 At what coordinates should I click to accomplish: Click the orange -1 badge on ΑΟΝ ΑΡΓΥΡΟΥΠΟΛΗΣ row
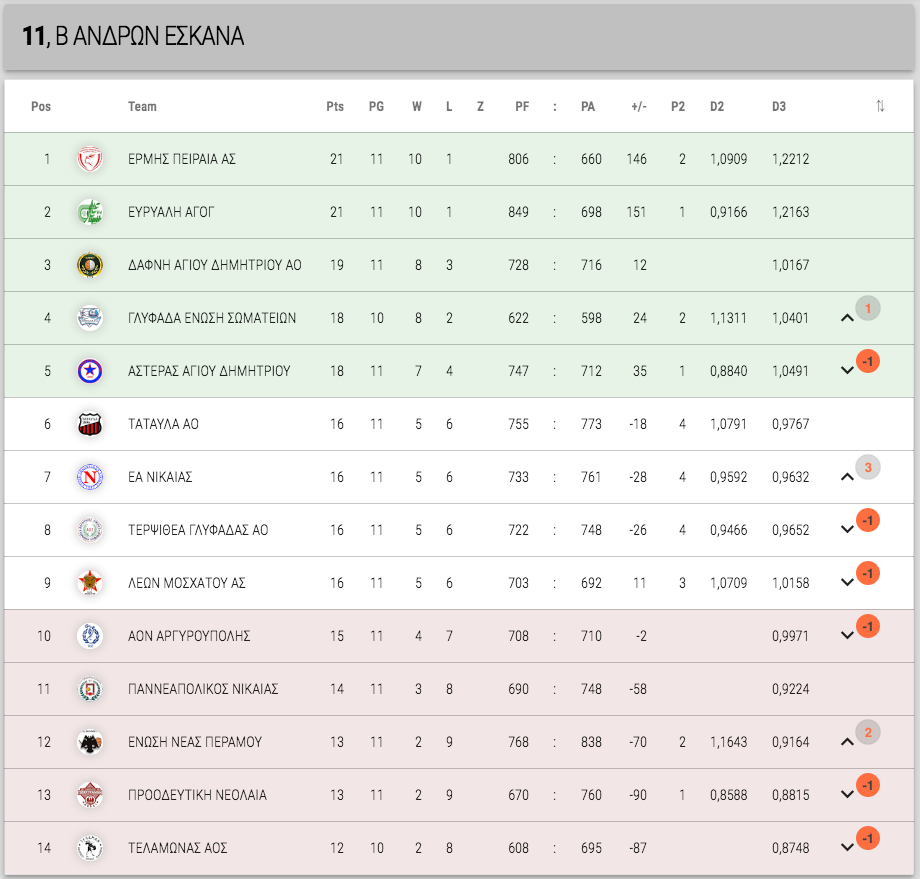(868, 627)
